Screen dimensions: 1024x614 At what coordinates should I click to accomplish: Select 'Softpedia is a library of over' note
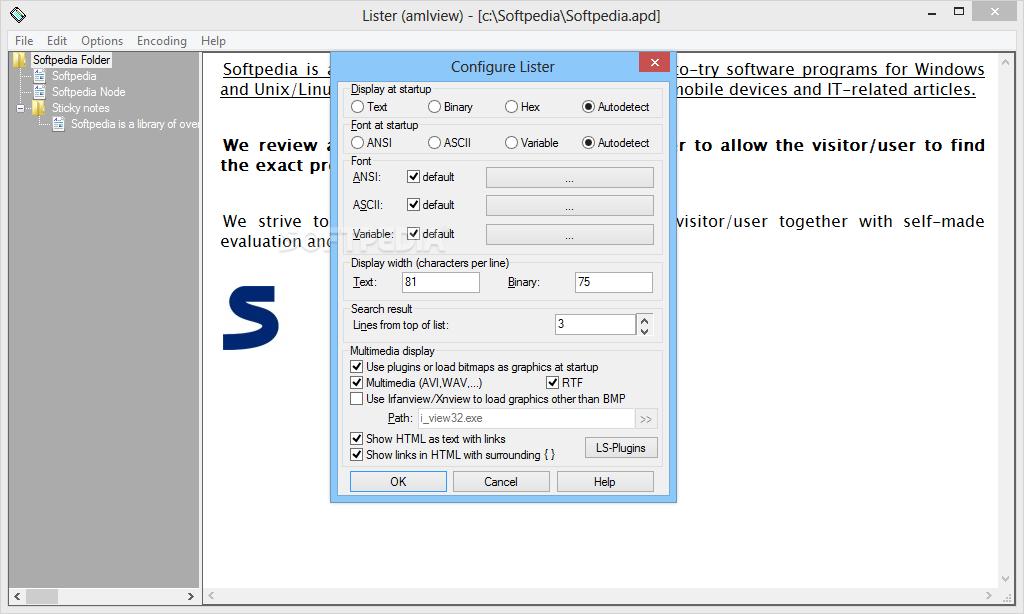(135, 124)
